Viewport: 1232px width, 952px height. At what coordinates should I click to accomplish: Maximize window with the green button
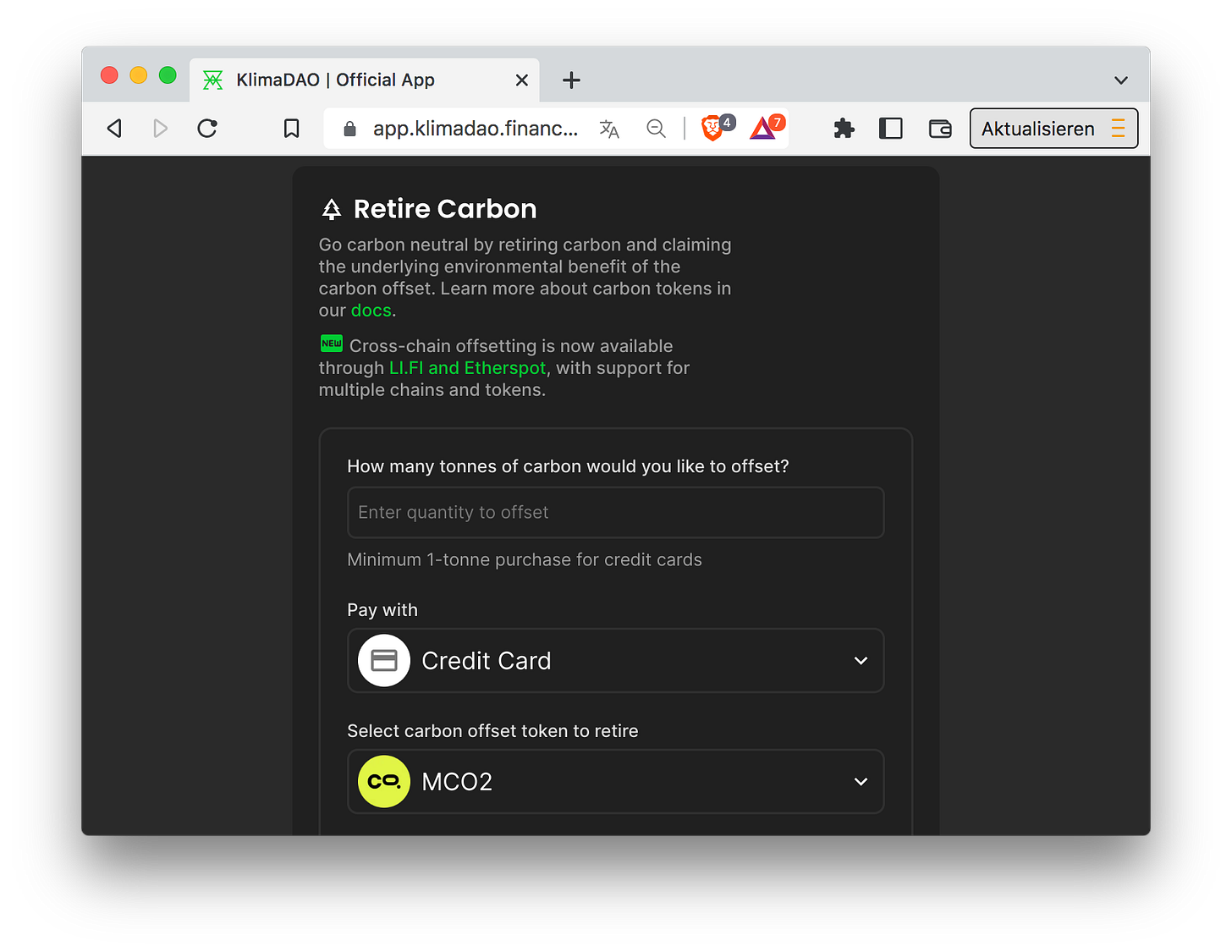click(168, 75)
